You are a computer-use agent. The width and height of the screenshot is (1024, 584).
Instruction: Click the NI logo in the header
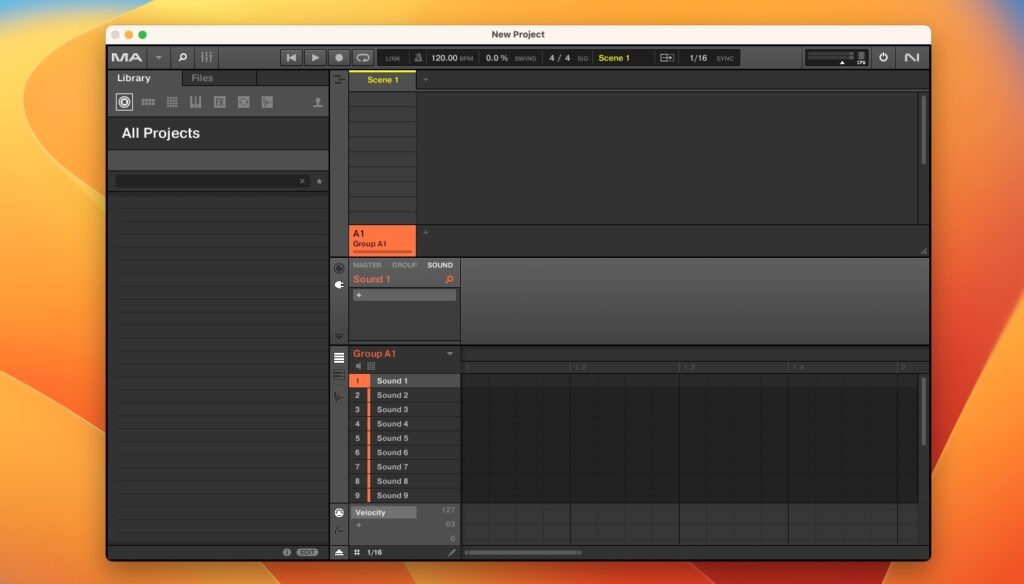coord(911,57)
